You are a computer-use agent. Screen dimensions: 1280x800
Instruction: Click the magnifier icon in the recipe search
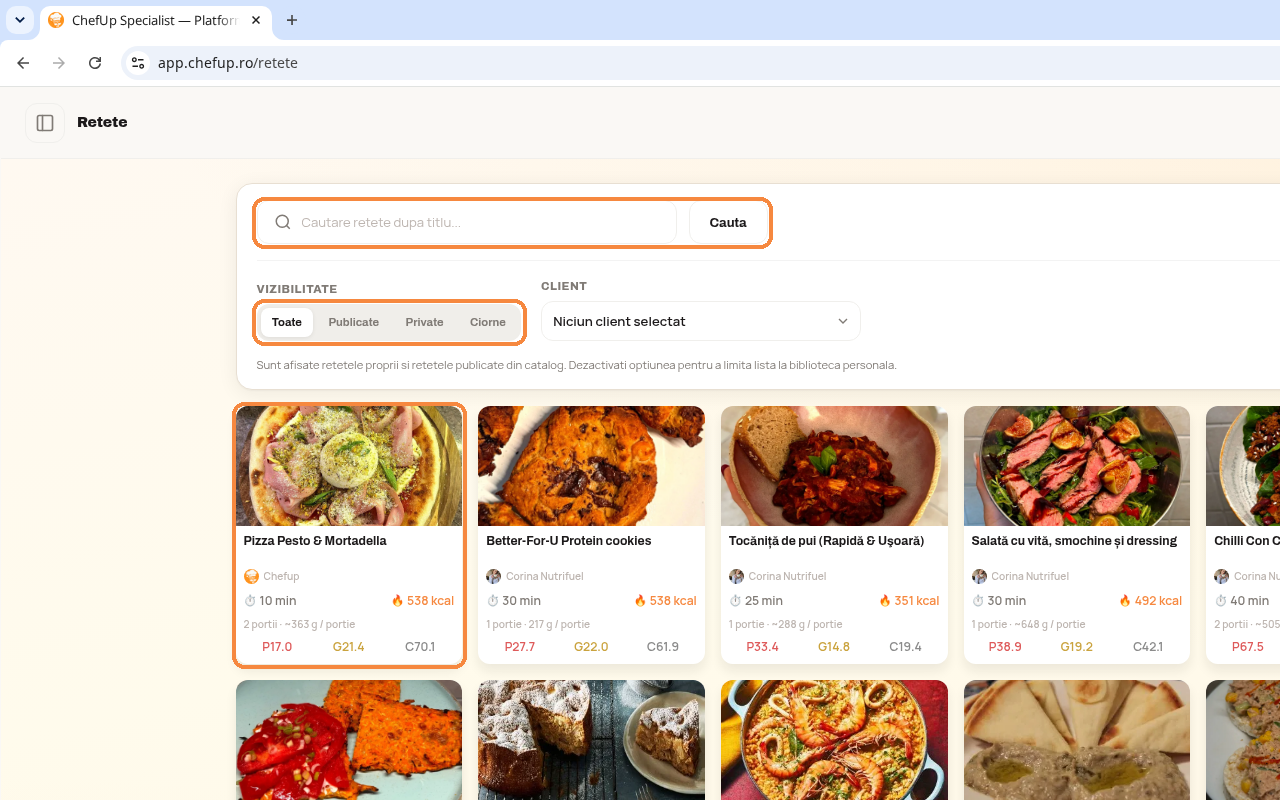(283, 222)
